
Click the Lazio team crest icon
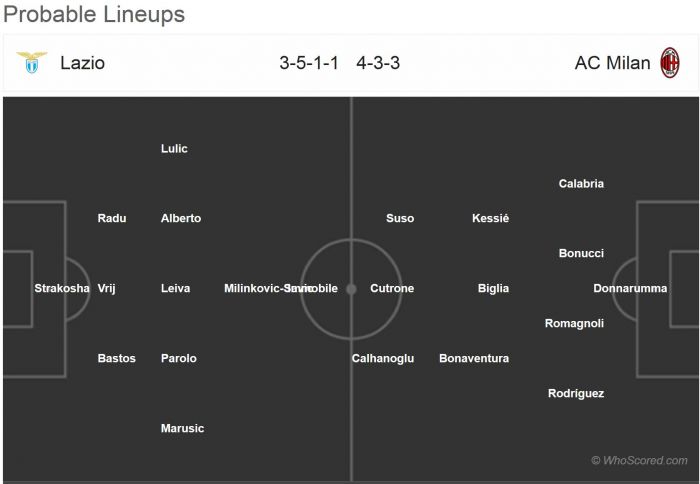click(32, 63)
